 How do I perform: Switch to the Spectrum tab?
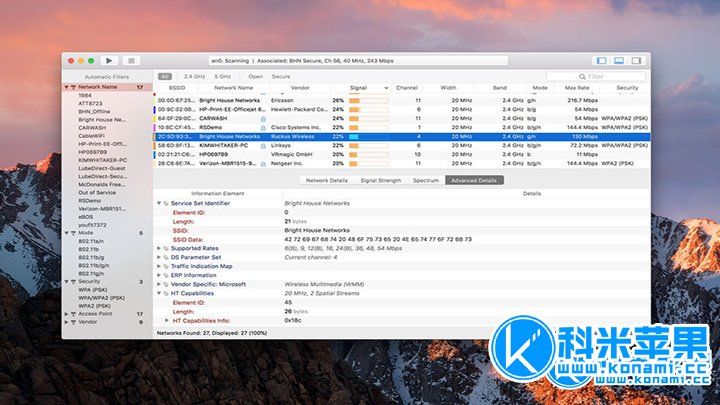[426, 180]
